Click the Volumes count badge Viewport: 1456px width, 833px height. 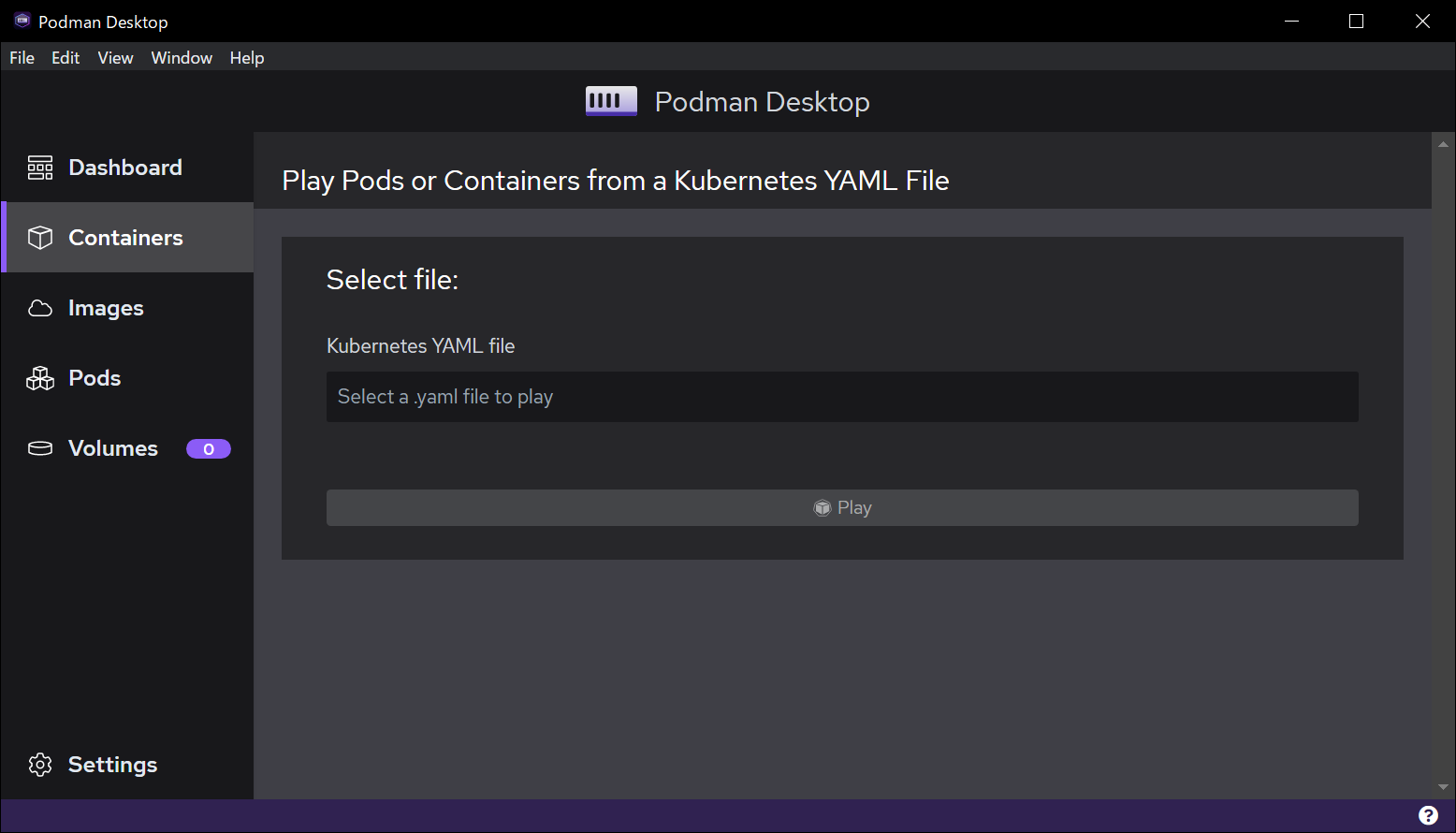[x=208, y=449]
